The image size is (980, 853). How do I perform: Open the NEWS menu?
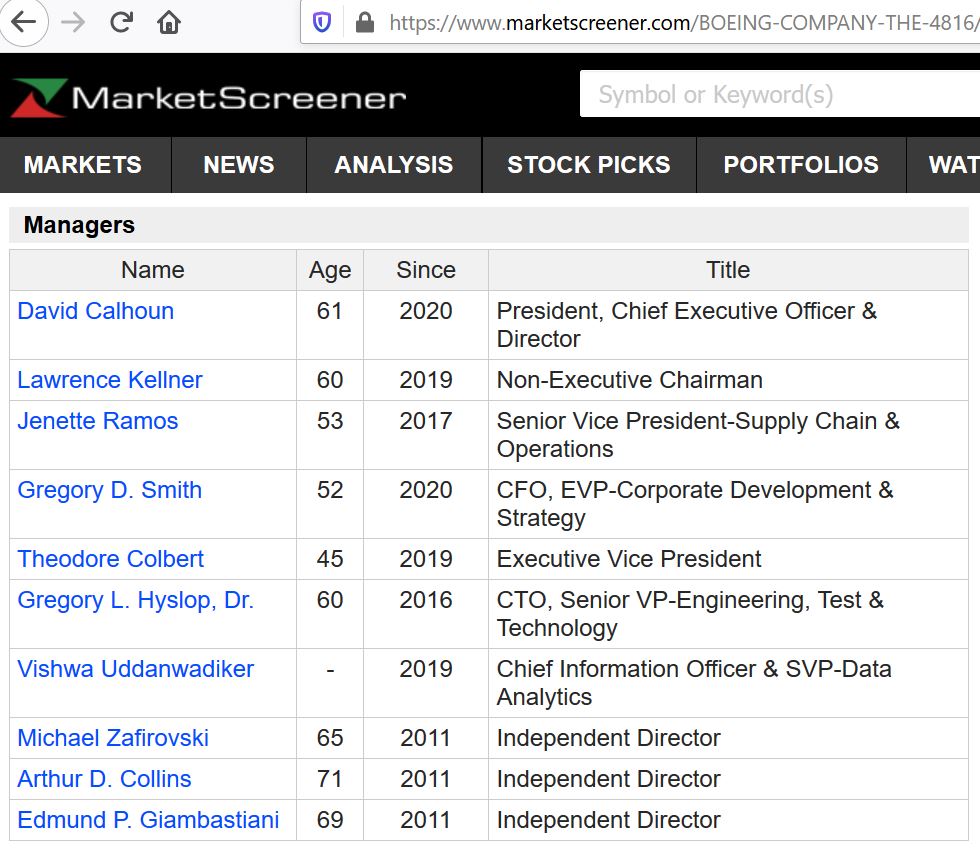click(x=239, y=165)
